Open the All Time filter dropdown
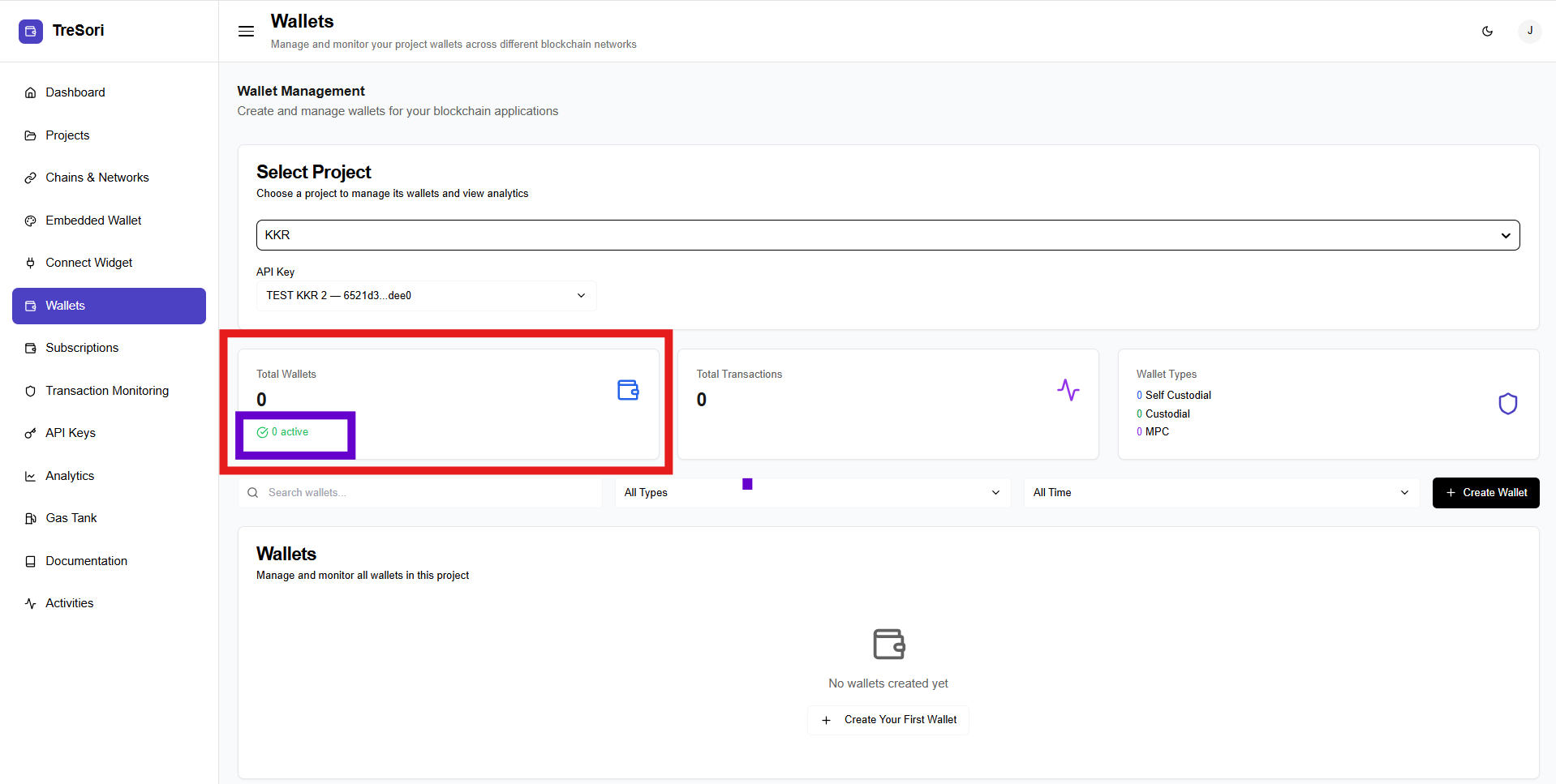This screenshot has height=784, width=1556. click(1220, 493)
